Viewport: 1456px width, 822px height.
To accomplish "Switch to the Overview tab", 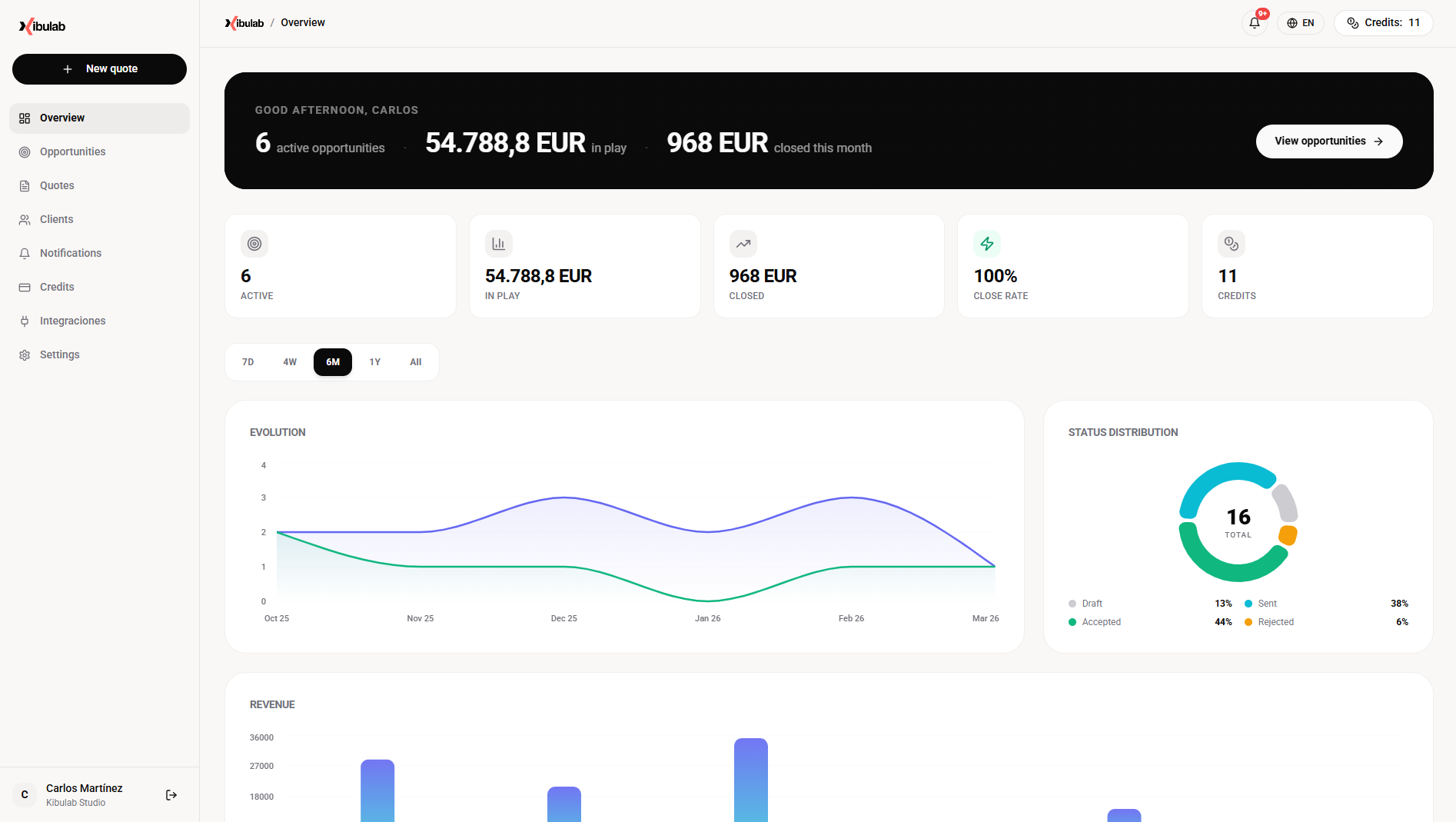I will [x=61, y=118].
